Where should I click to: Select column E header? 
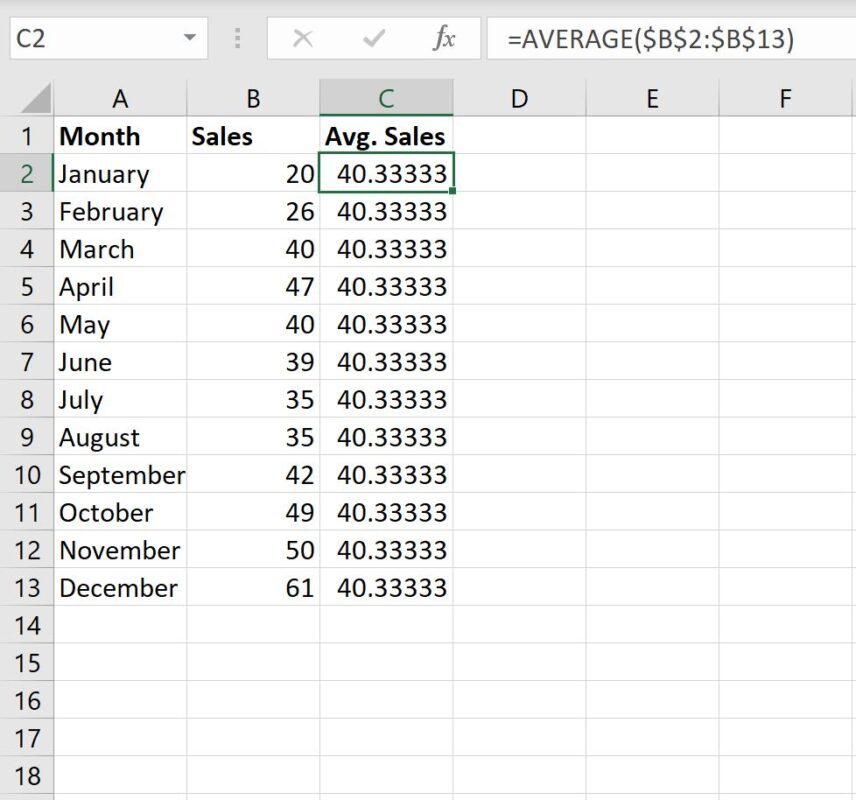pos(652,99)
